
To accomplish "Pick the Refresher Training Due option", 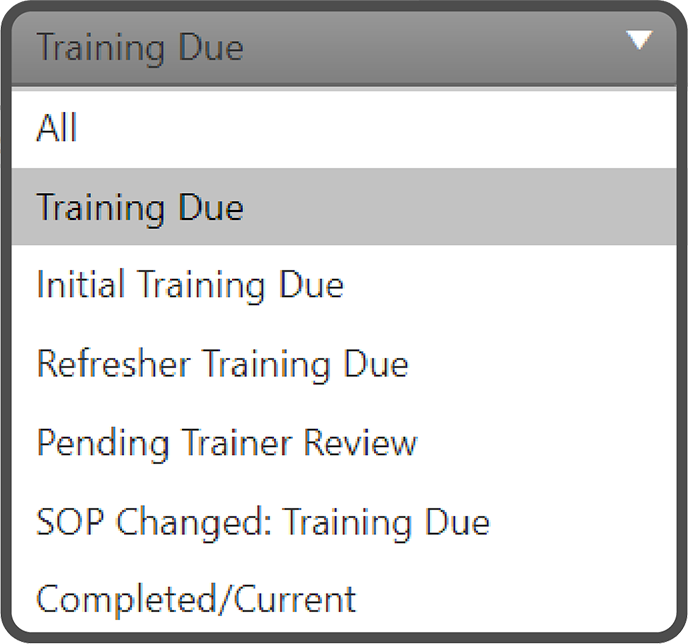I will click(x=222, y=363).
